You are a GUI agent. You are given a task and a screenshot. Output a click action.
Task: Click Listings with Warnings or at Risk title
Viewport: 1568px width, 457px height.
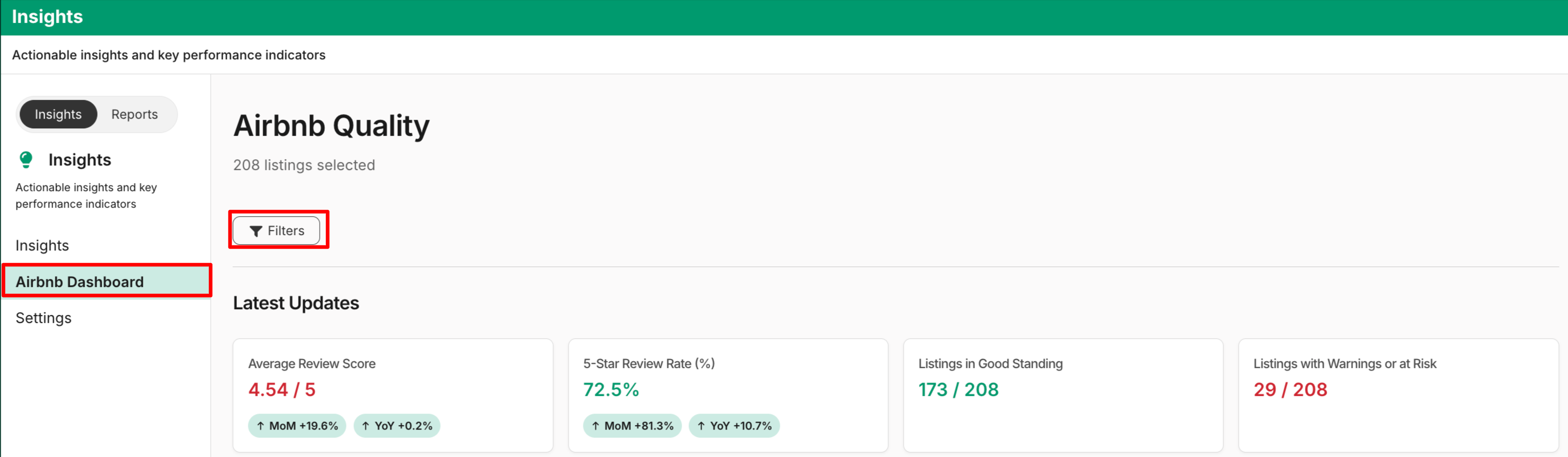tap(1345, 363)
